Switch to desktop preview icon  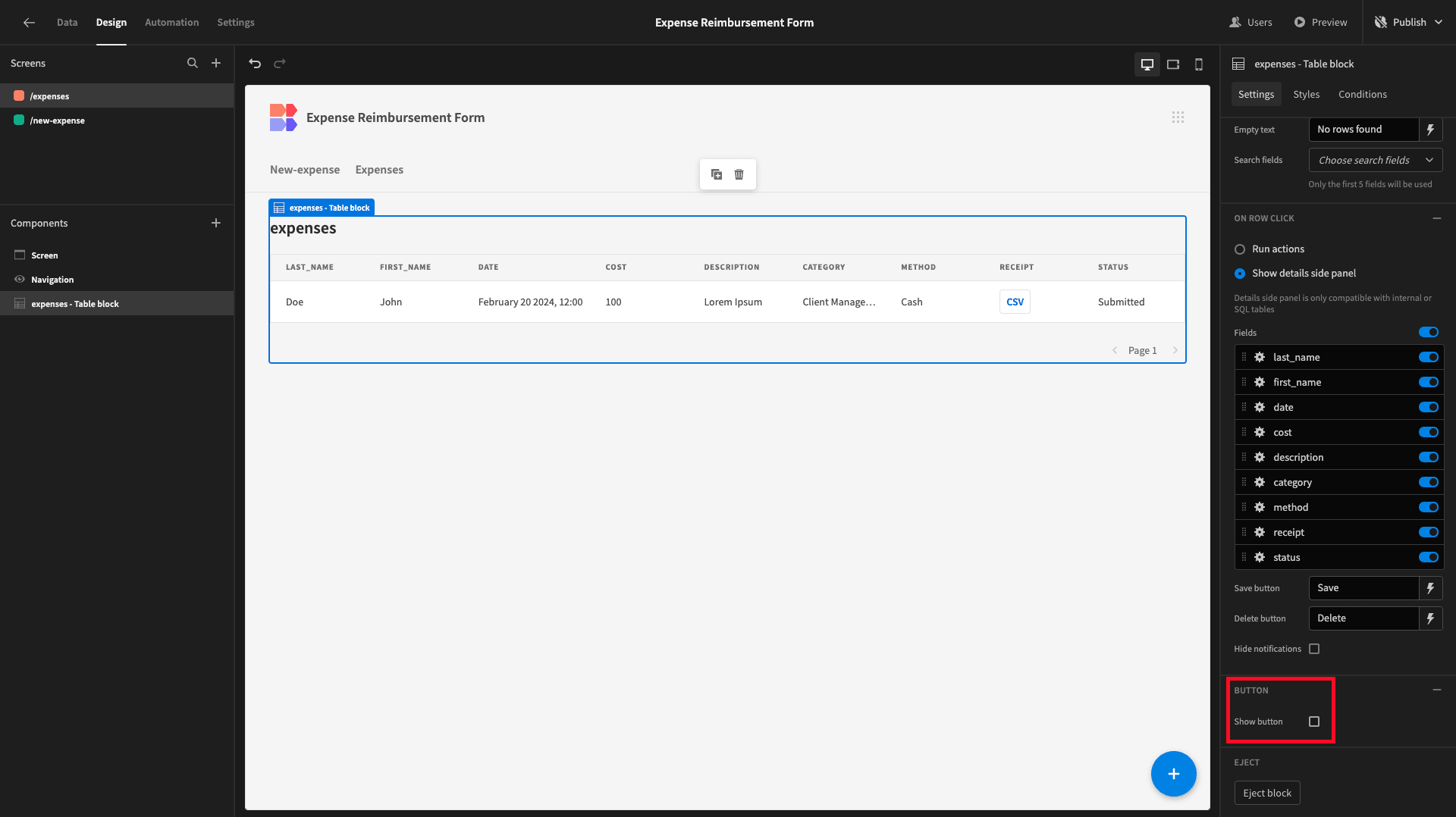(x=1147, y=64)
